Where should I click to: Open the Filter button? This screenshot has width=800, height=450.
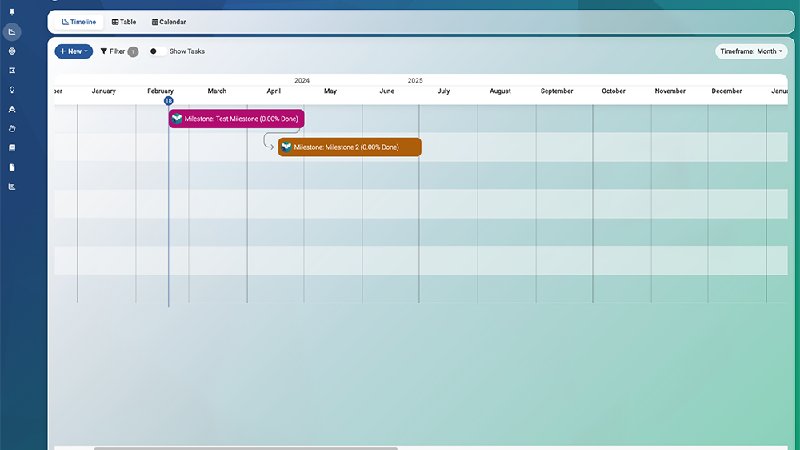pyautogui.click(x=119, y=52)
